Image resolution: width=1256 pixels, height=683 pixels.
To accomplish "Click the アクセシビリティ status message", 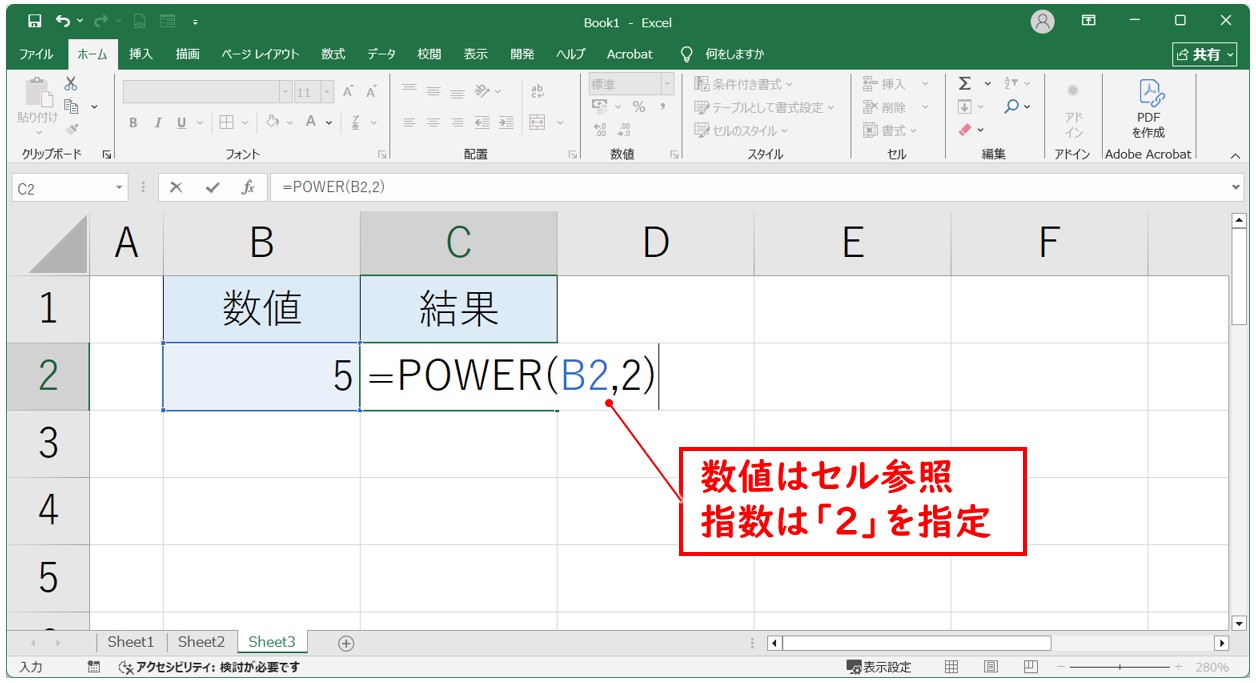I will click(x=210, y=667).
